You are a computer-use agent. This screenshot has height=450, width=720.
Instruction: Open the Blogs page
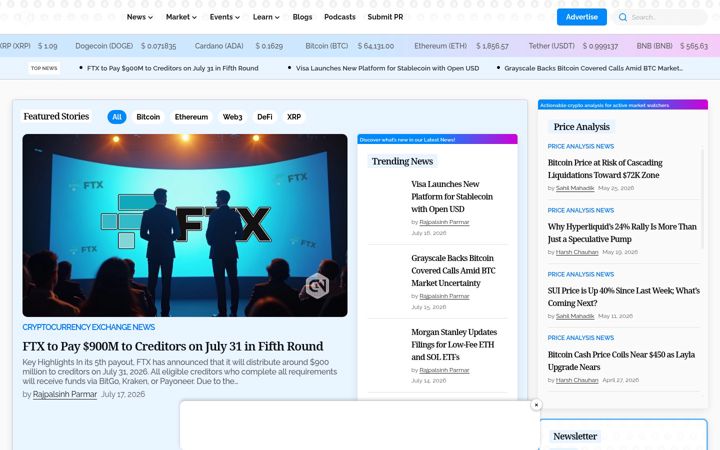302,17
